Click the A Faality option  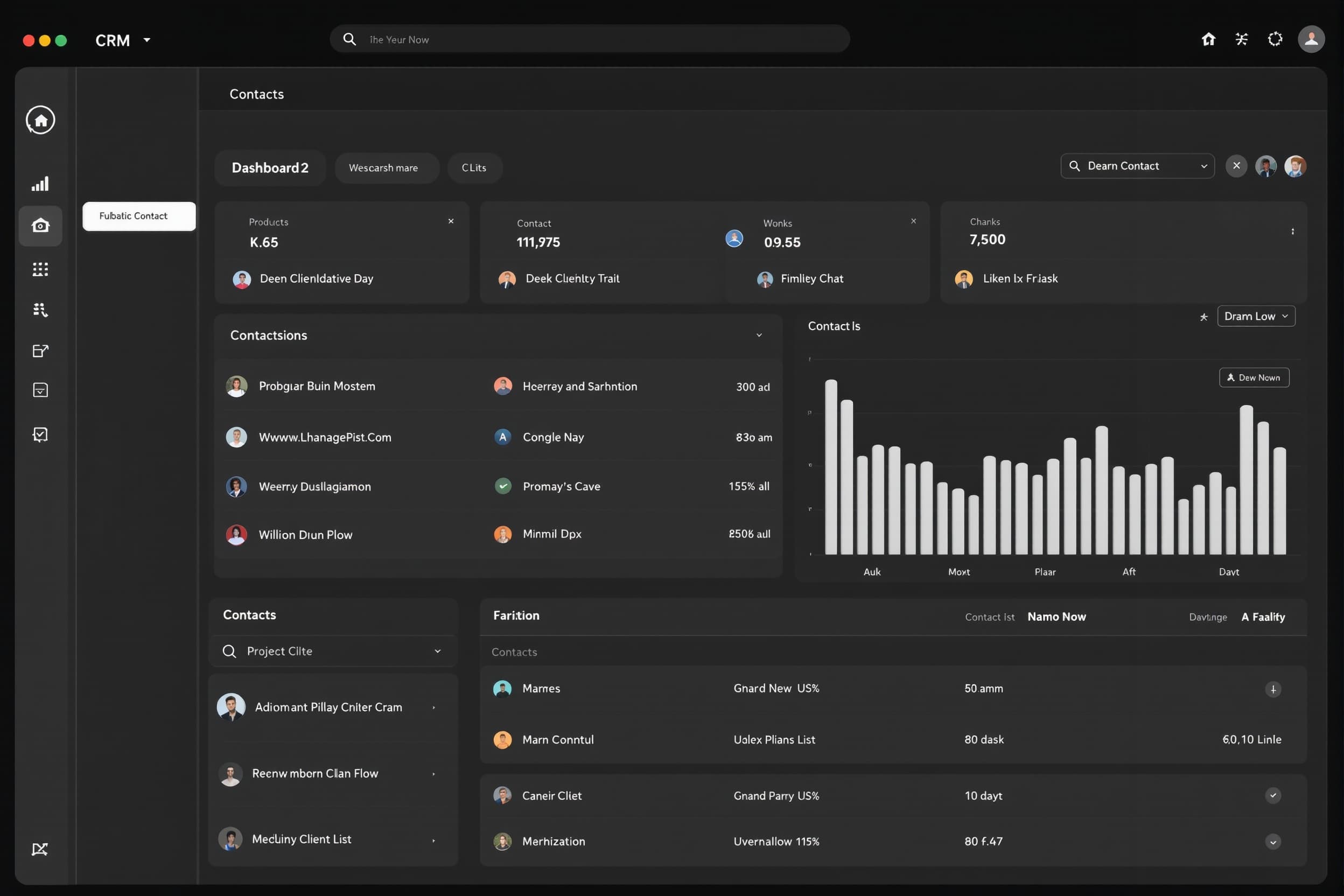pyautogui.click(x=1263, y=617)
